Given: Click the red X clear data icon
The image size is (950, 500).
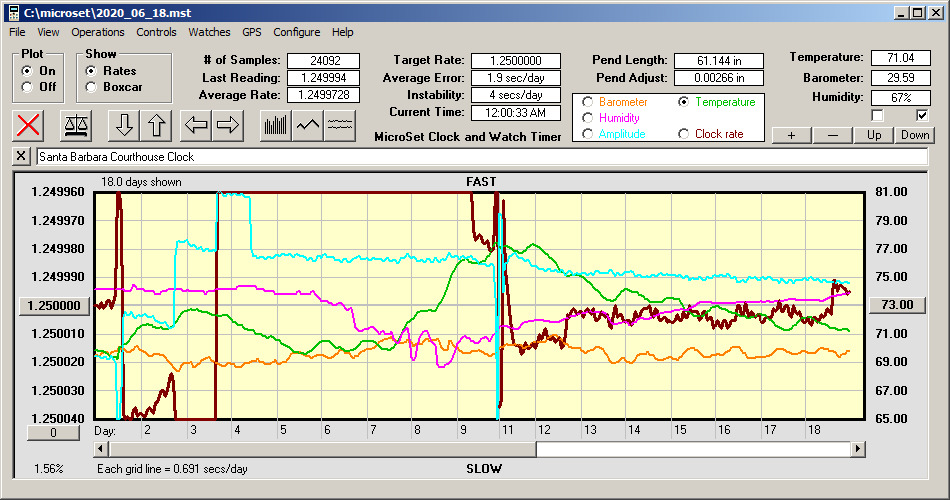Looking at the screenshot, I should click(x=28, y=125).
